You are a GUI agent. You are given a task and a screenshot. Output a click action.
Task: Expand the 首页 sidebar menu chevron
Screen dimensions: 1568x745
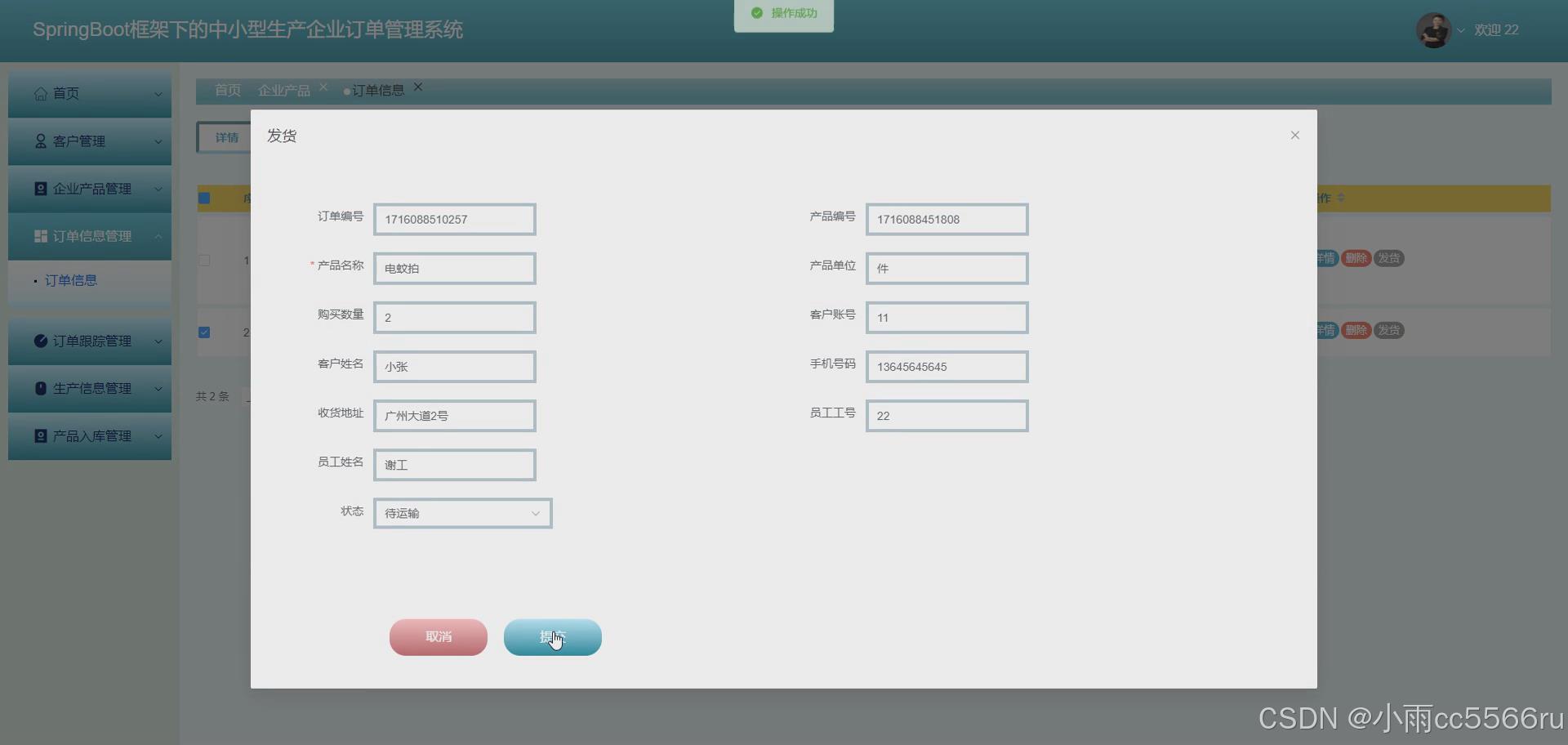coord(158,94)
